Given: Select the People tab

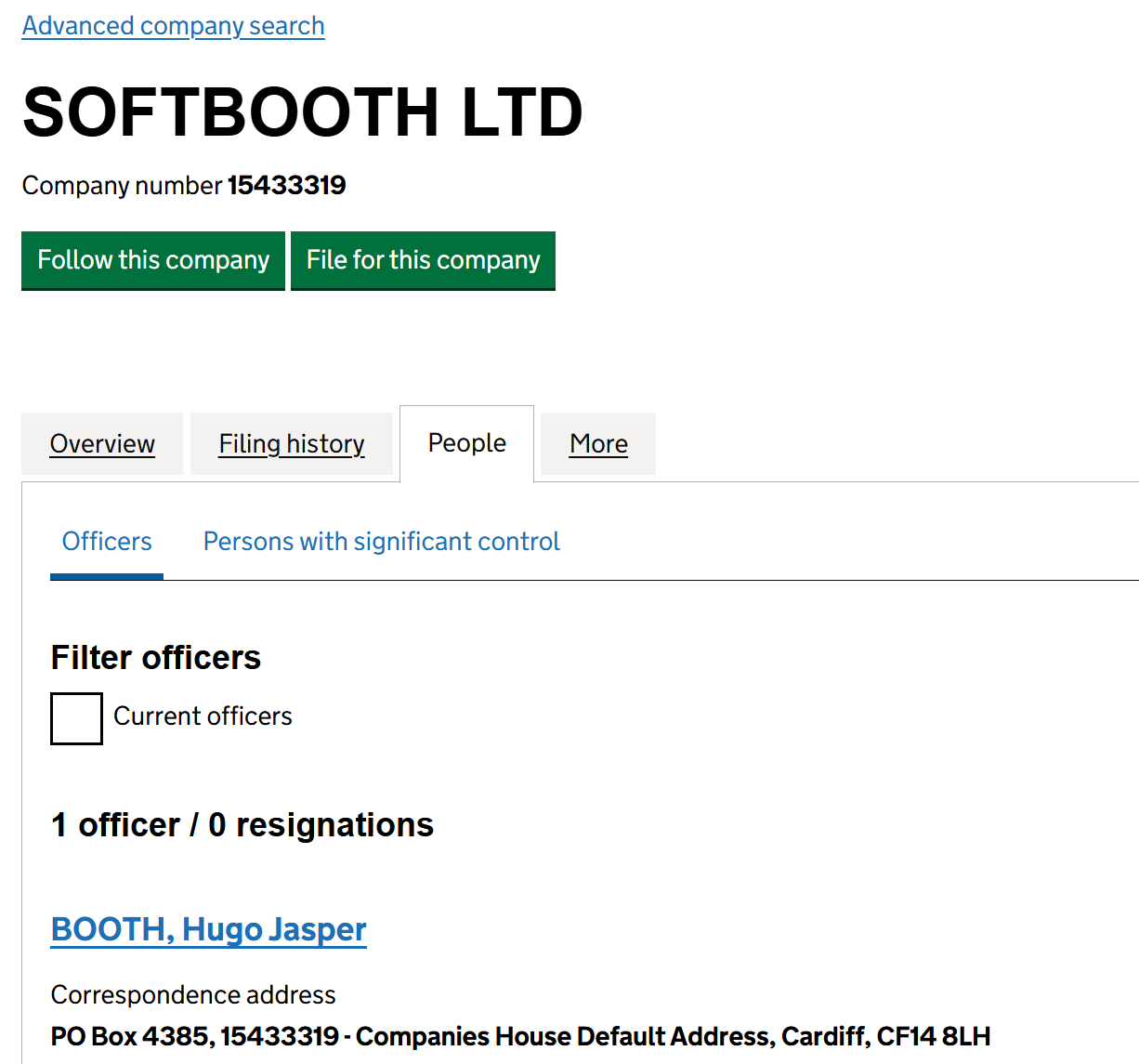Looking at the screenshot, I should [466, 443].
